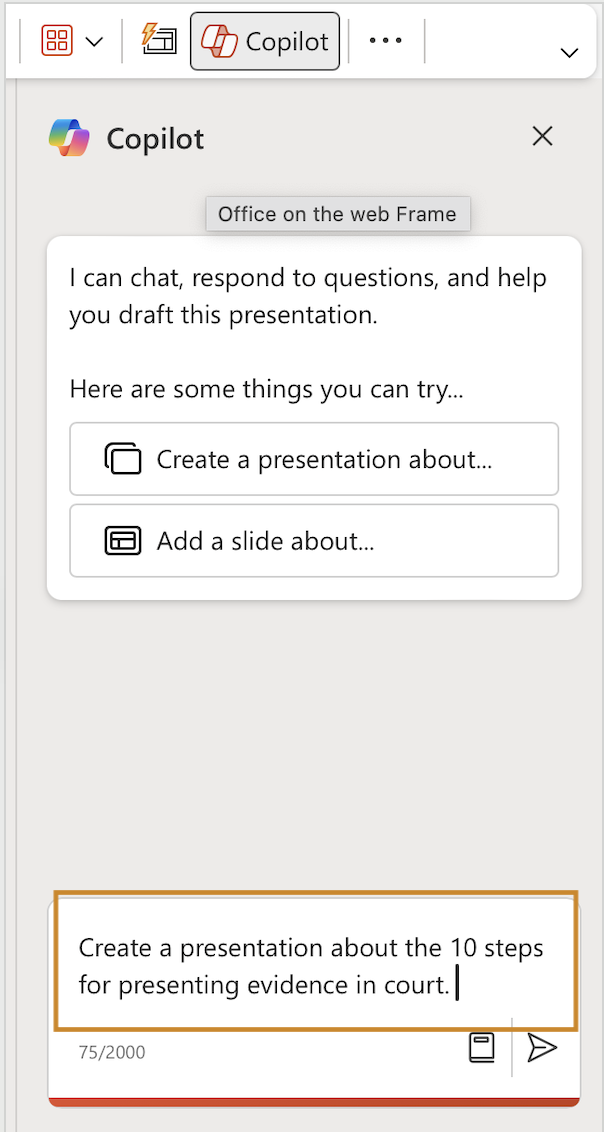Click the Office on the web Frame tooltip
The image size is (604, 1132).
point(338,214)
